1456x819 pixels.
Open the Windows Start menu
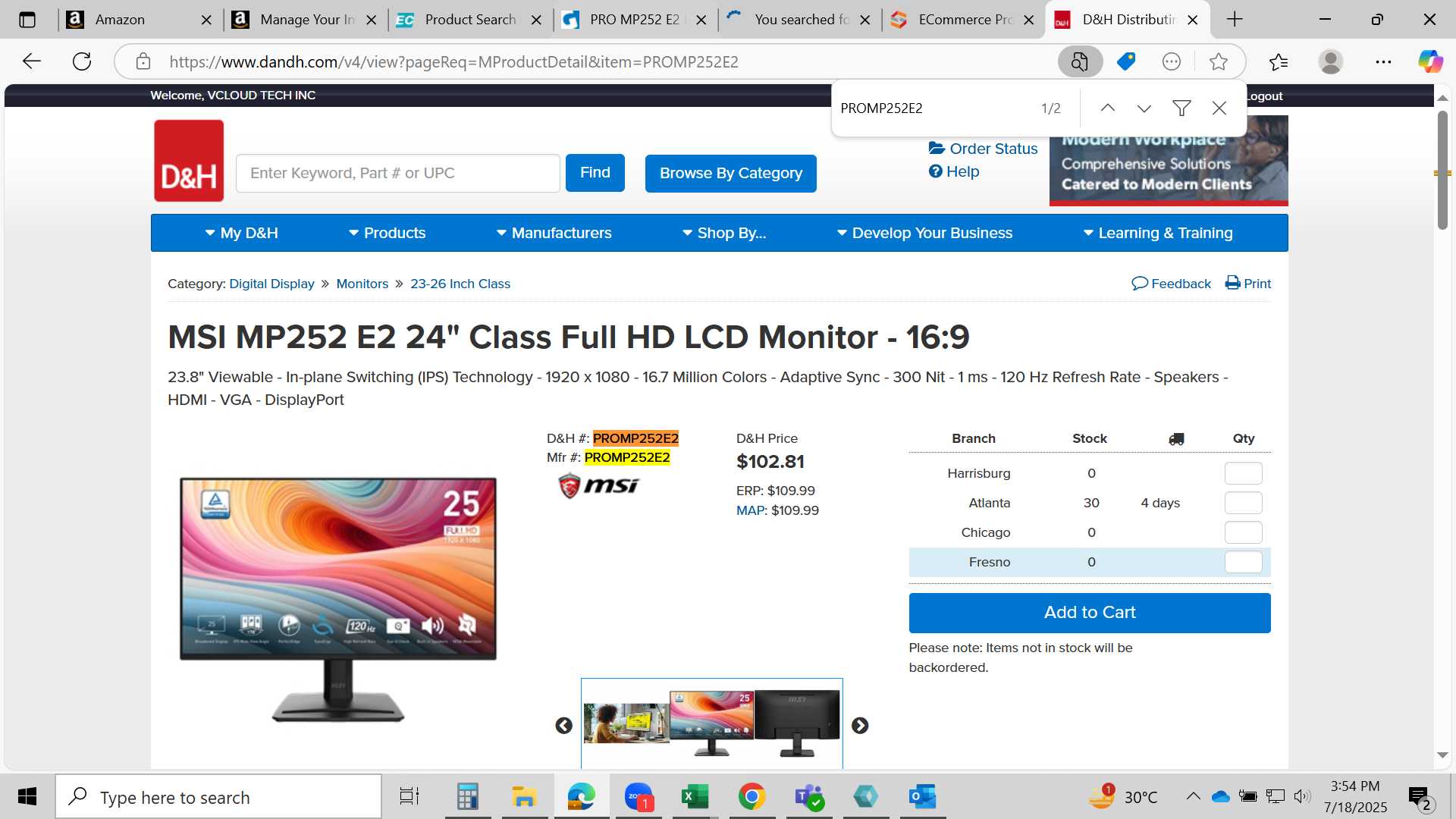point(27,796)
